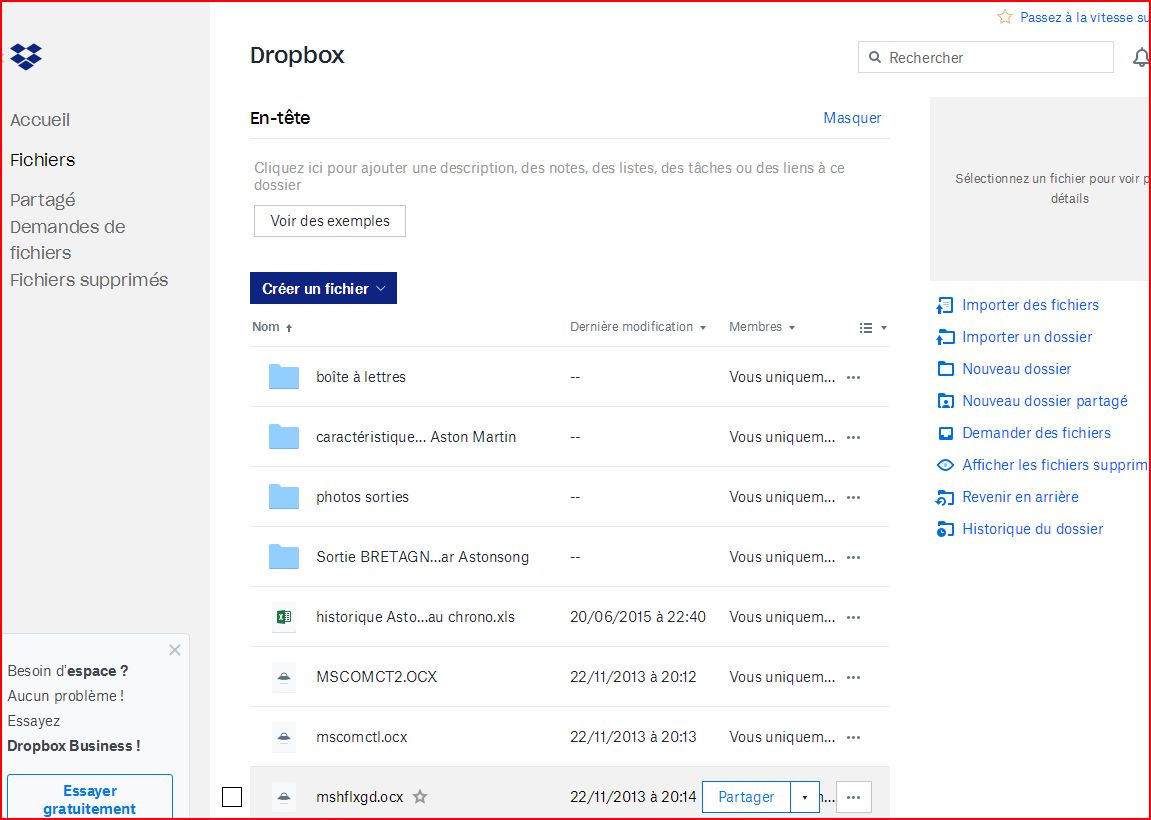Click the search magnifier icon
Image resolution: width=1151 pixels, height=820 pixels.
click(874, 57)
